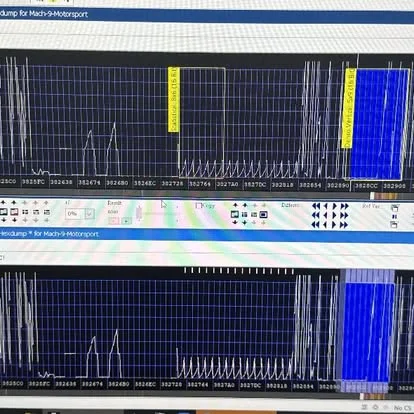Select the grid-view icon in left toolbar
The image size is (414, 414).
click(25, 212)
